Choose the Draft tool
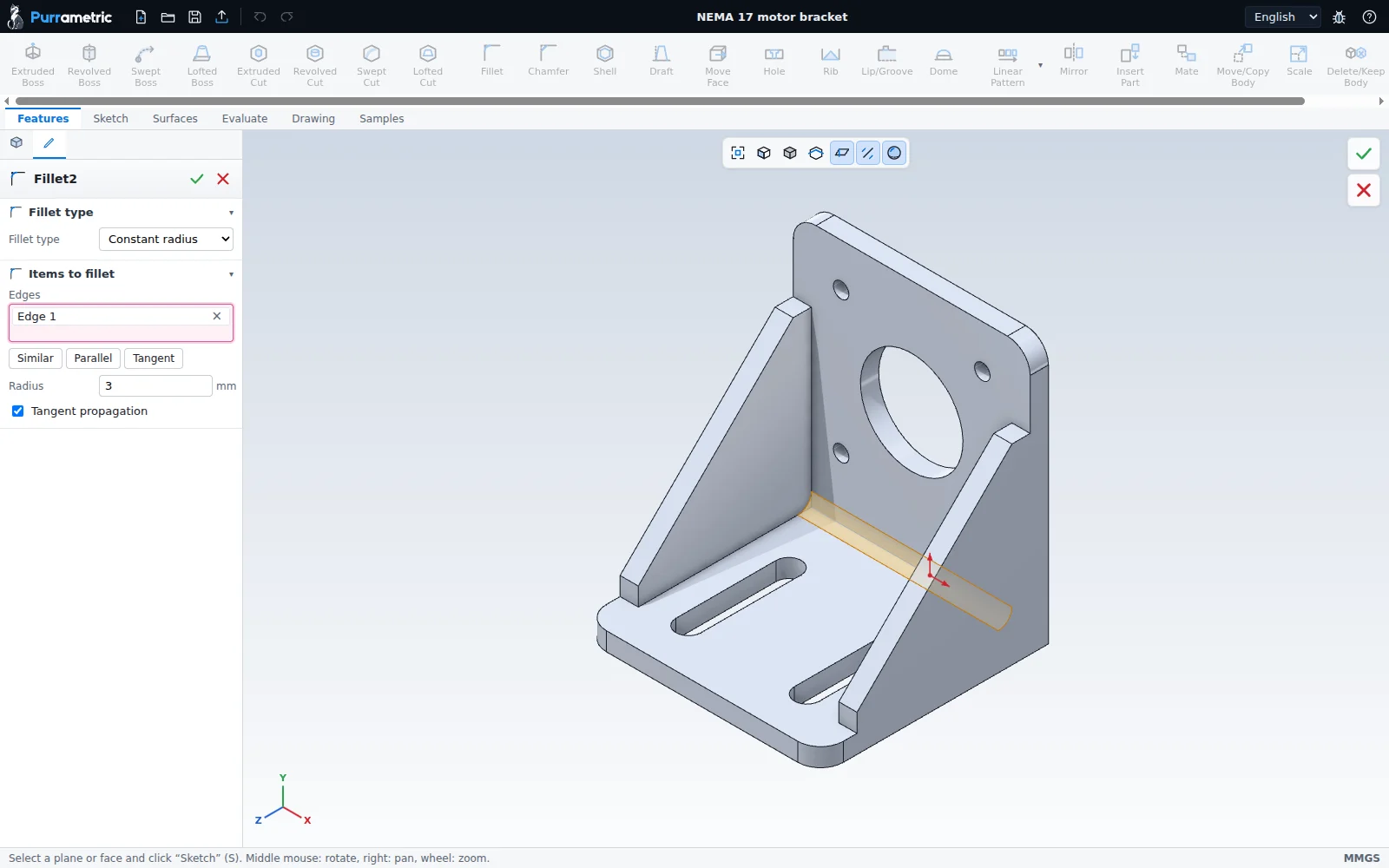This screenshot has width=1389, height=868. (662, 60)
